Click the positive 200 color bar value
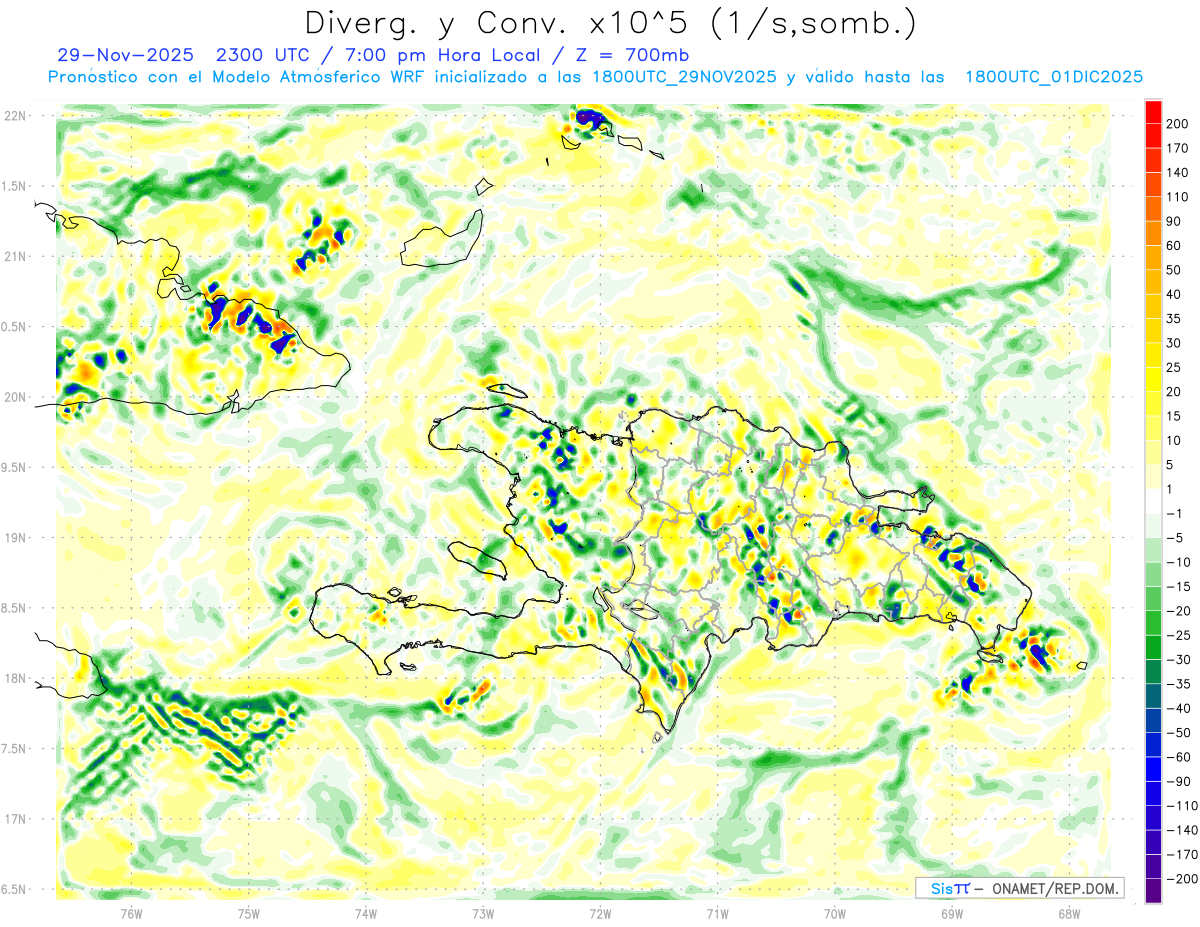Screen dimensions: 1200x927 [x=1178, y=124]
